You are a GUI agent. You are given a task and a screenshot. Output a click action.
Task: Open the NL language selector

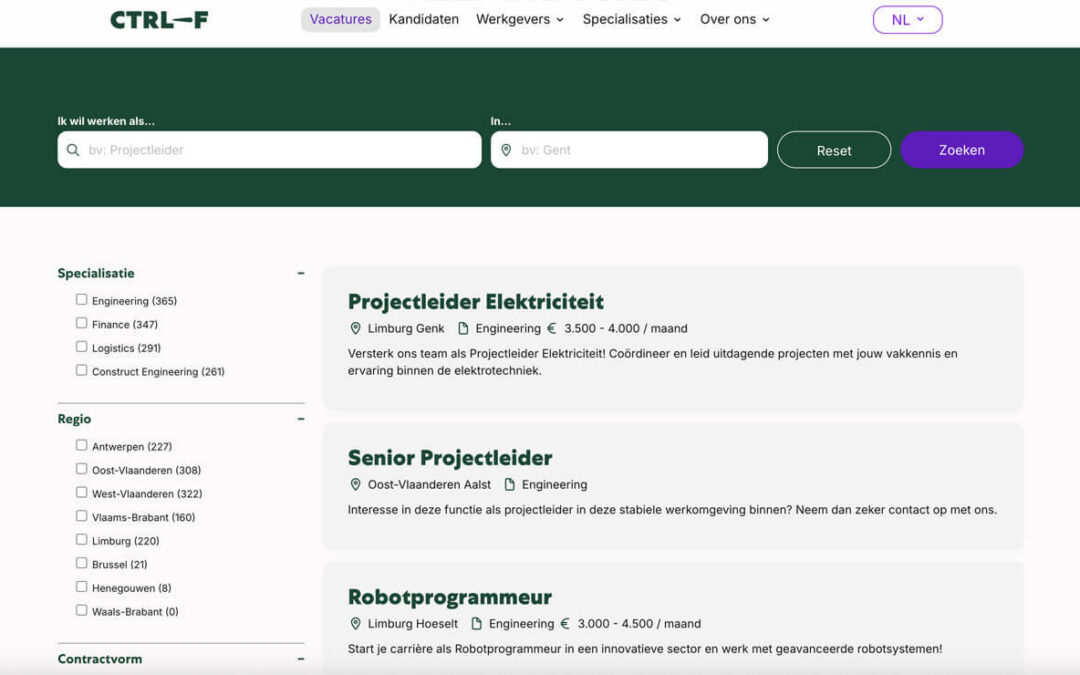[907, 20]
